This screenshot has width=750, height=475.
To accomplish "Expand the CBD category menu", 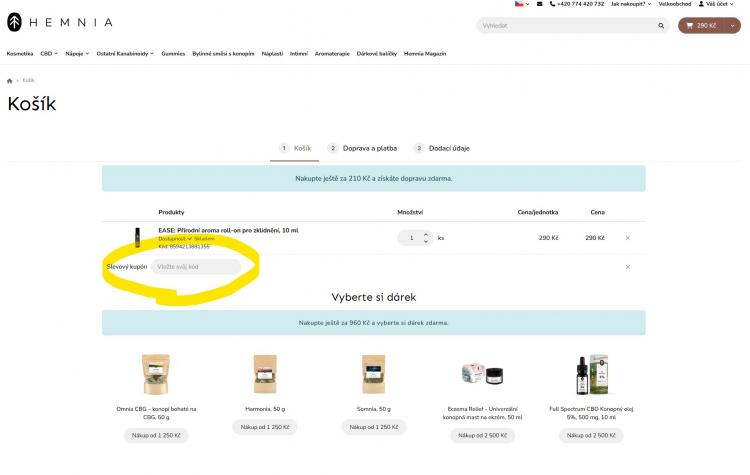I will tap(48, 53).
